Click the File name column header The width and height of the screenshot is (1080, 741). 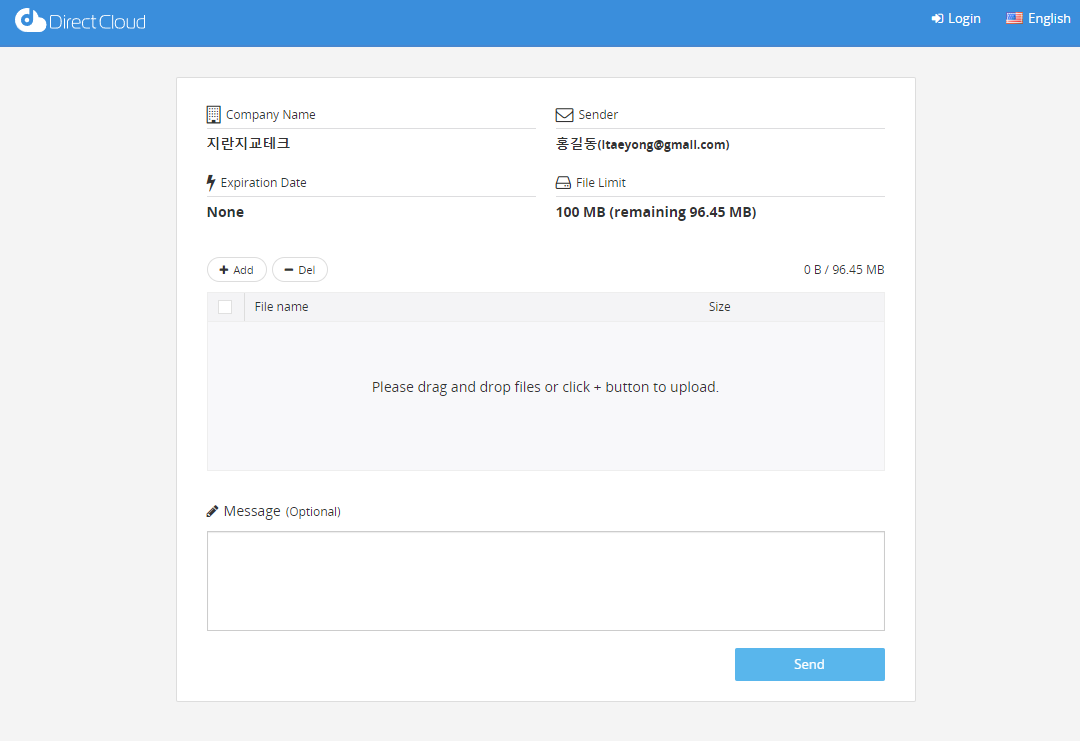(281, 307)
